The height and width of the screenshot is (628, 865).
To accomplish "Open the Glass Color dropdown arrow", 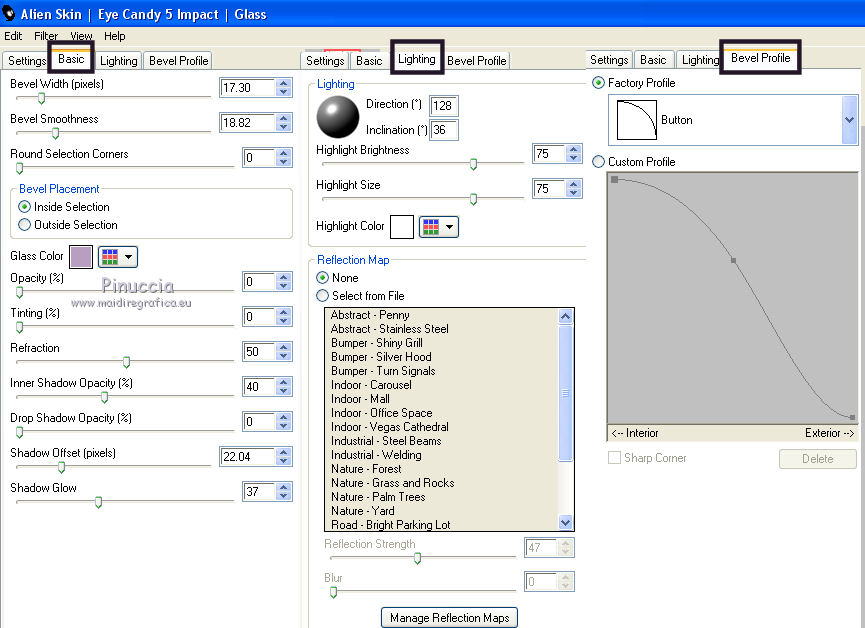I will coord(130,257).
